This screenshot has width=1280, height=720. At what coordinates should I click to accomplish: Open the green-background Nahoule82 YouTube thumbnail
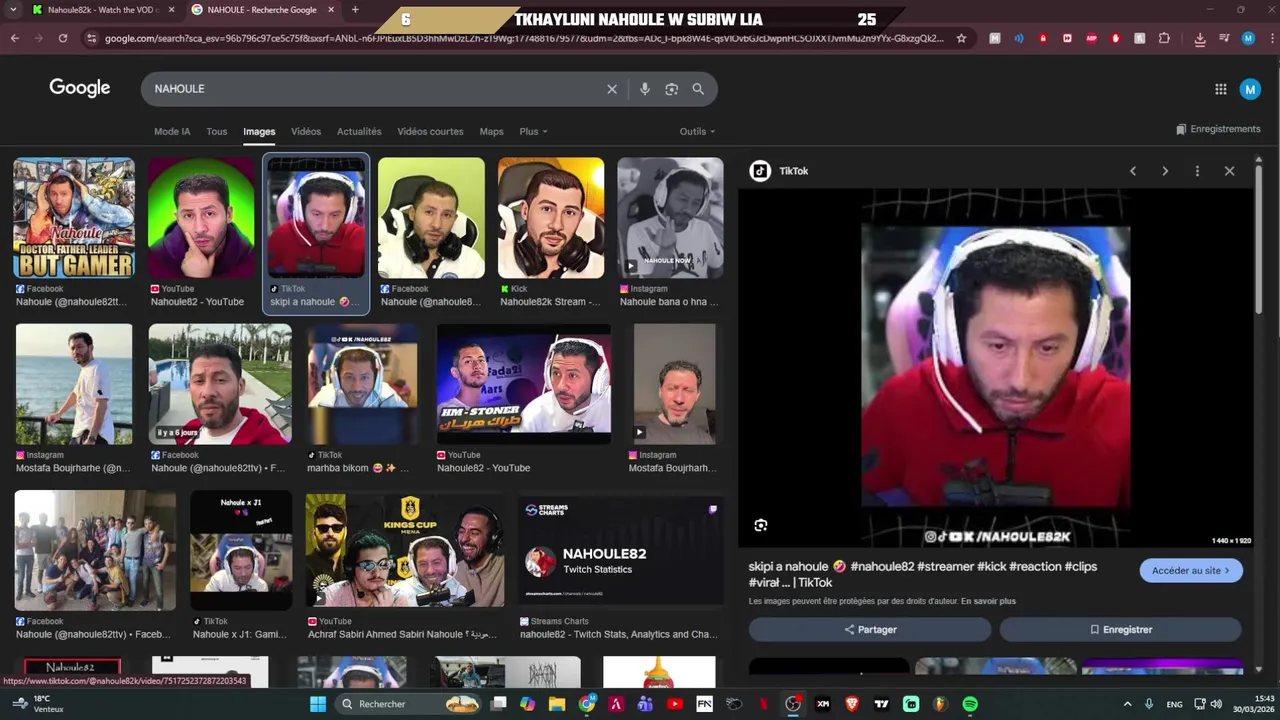(202, 217)
